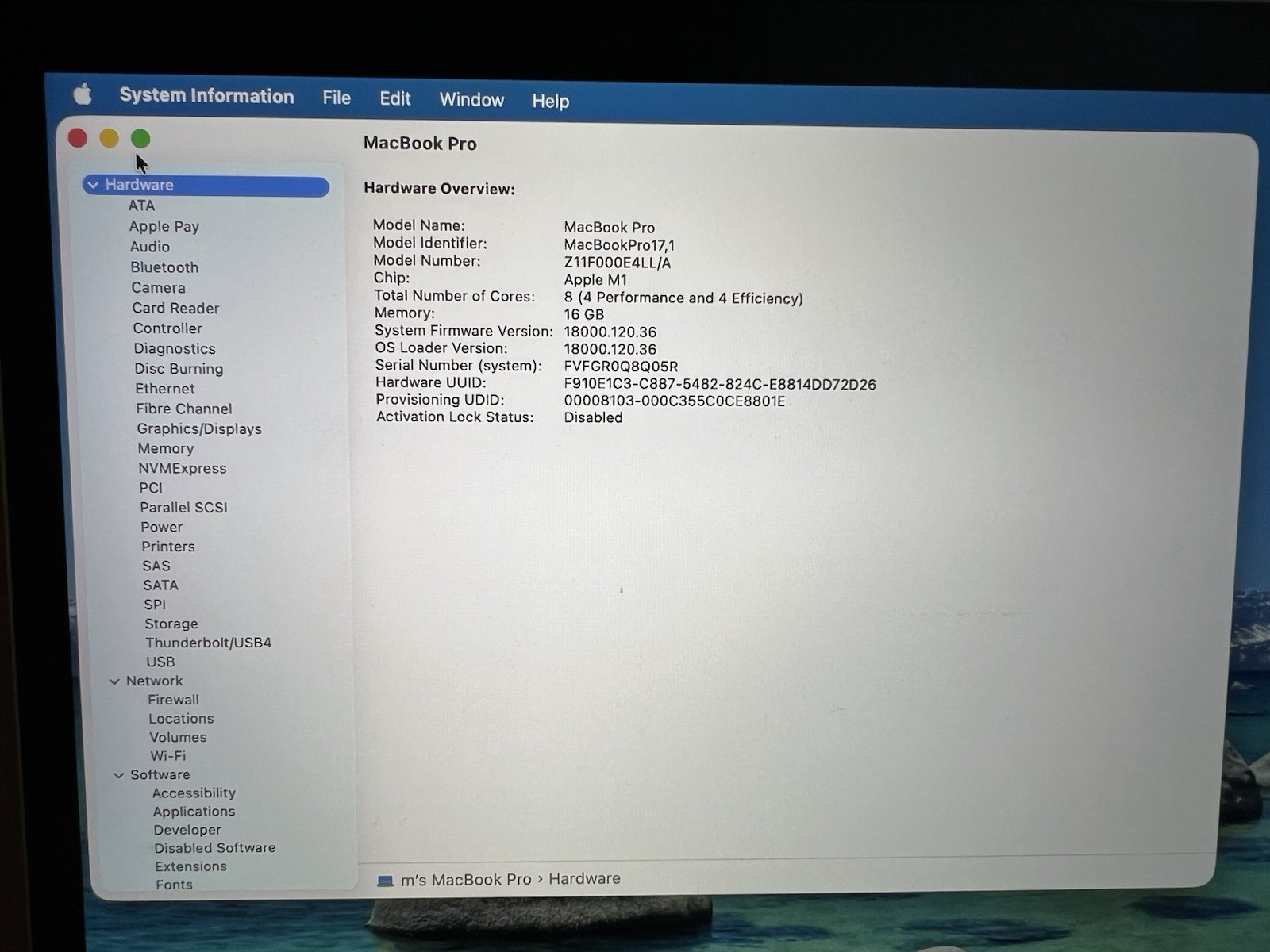Viewport: 1270px width, 952px height.
Task: Click model identifier value MacBookPro17,1
Action: click(x=619, y=245)
